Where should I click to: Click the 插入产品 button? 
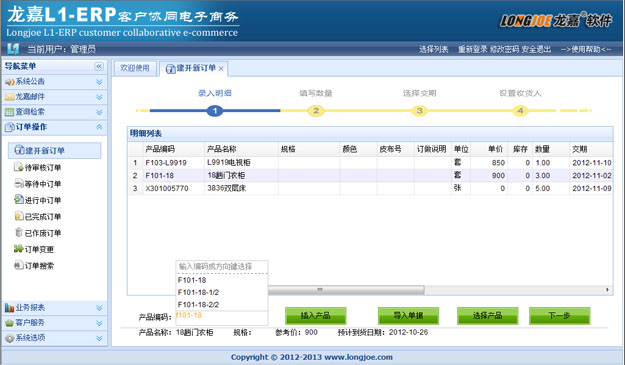click(x=315, y=316)
